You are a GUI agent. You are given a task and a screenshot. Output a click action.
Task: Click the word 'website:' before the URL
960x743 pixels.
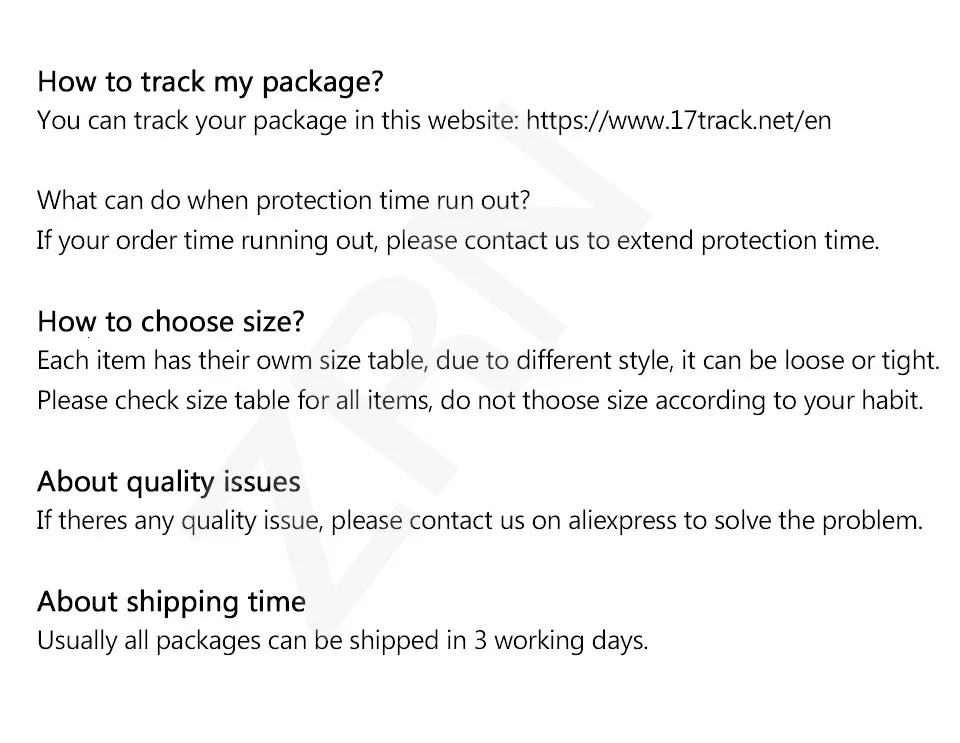(473, 121)
